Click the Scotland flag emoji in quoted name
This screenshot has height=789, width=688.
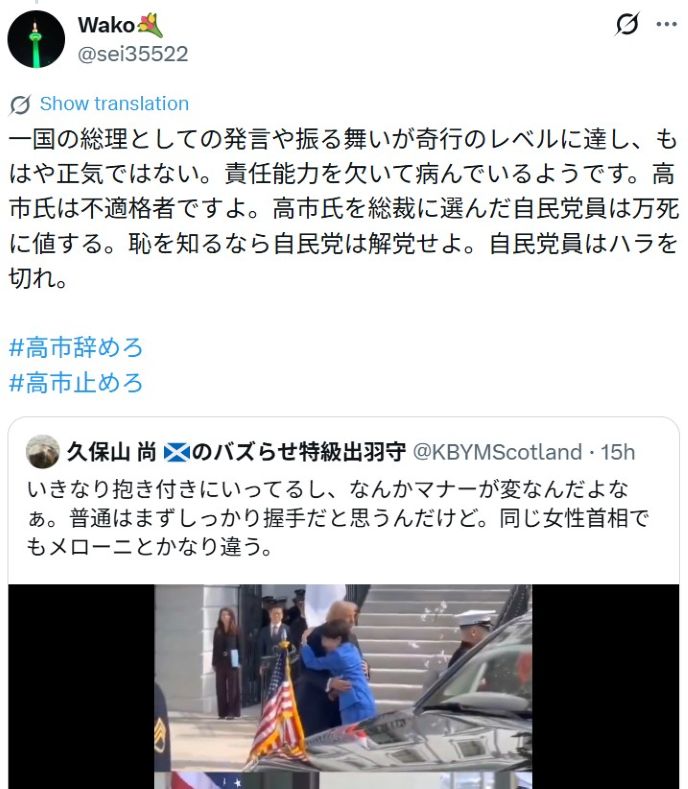(x=177, y=452)
